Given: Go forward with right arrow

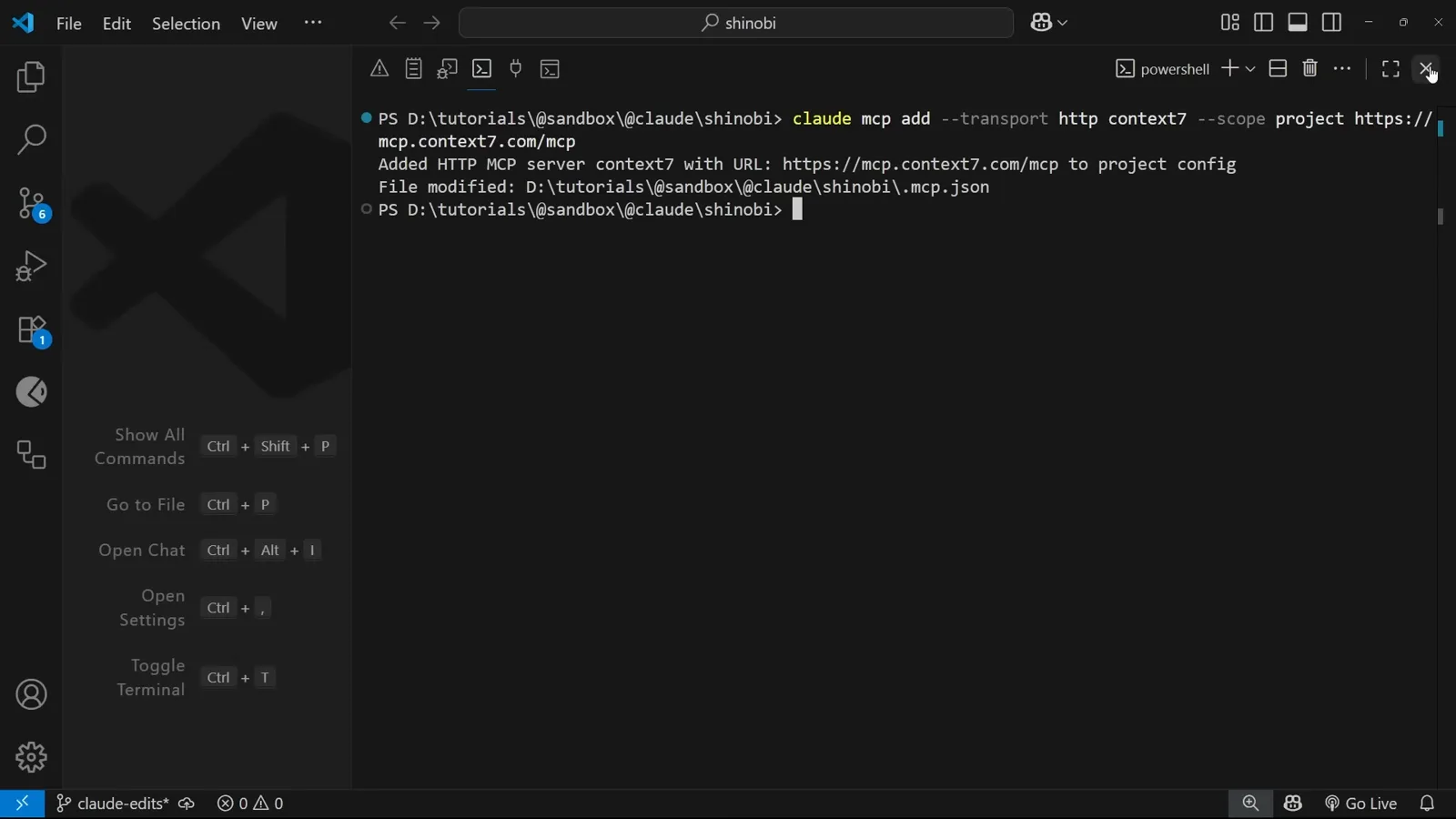Looking at the screenshot, I should (432, 23).
